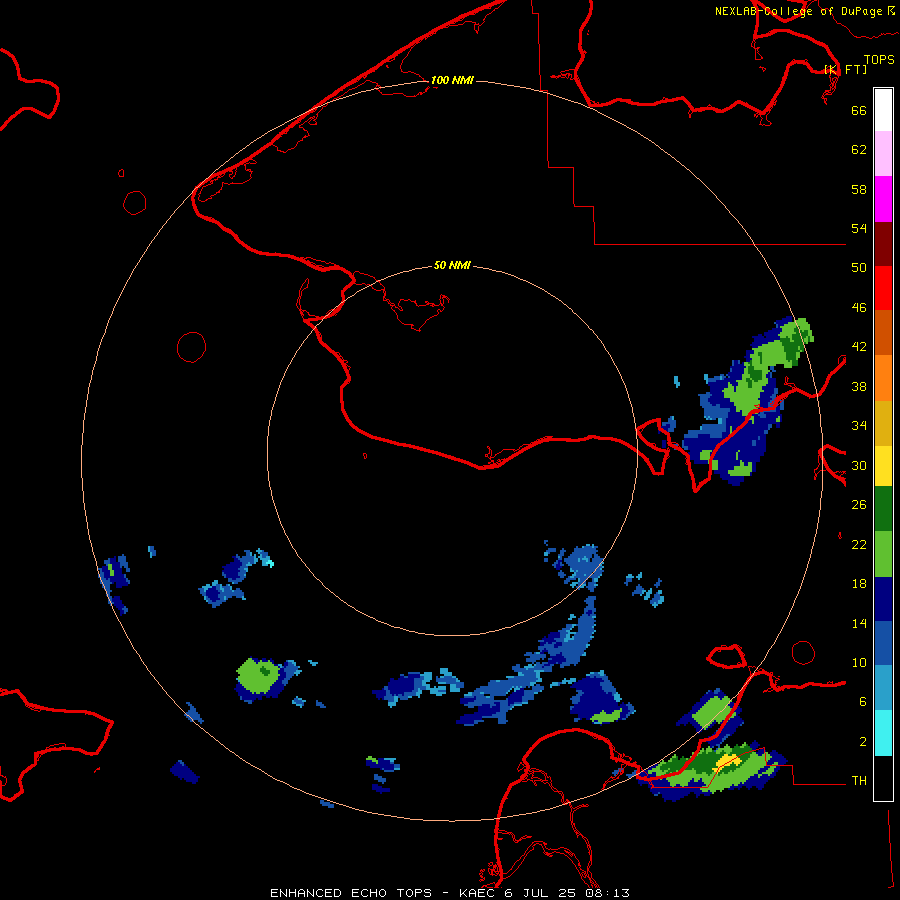This screenshot has height=900, width=900.
Task: Click the light green 26 kft swatch
Action: 883,554
